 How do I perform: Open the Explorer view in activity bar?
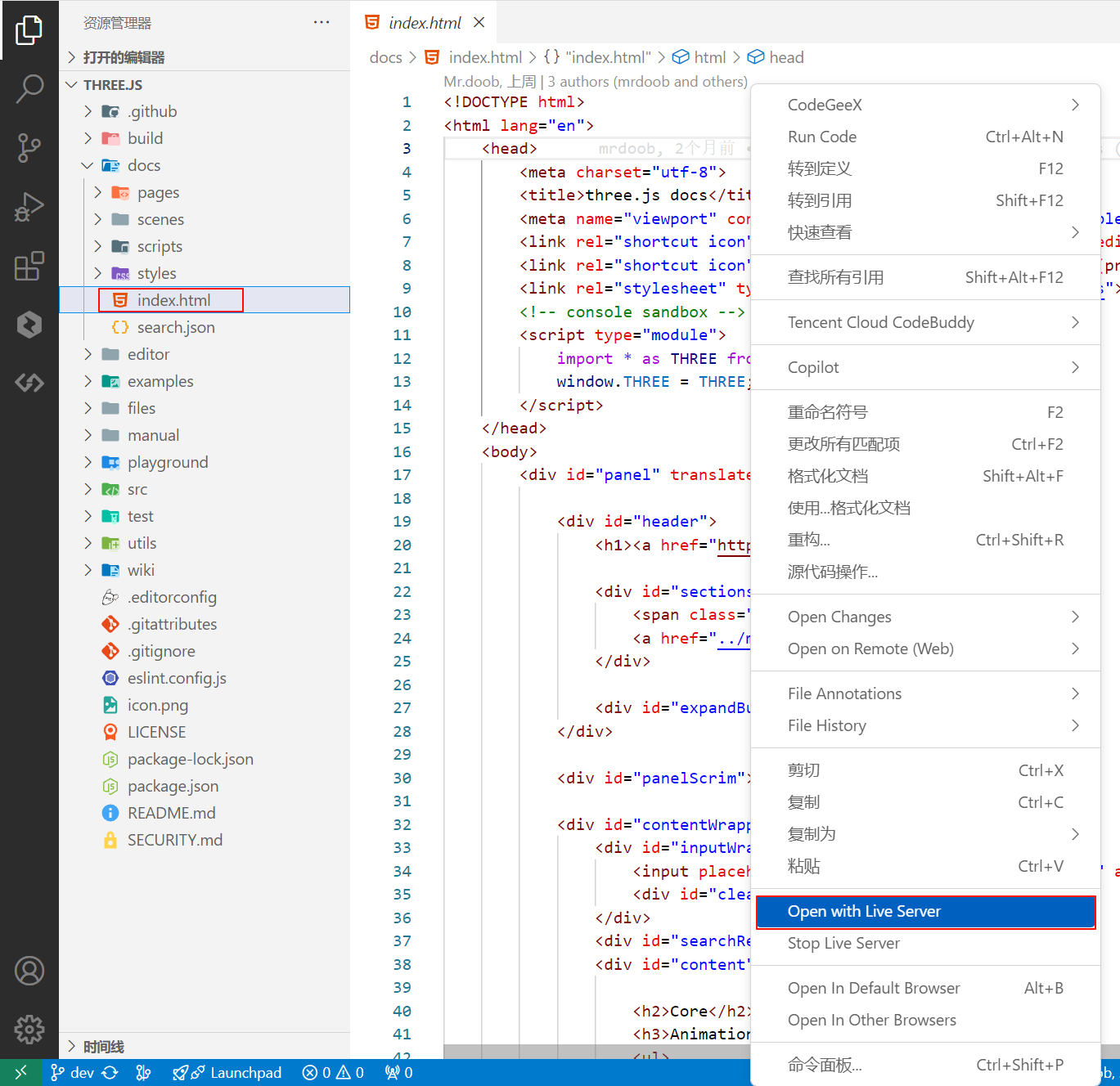(29, 30)
